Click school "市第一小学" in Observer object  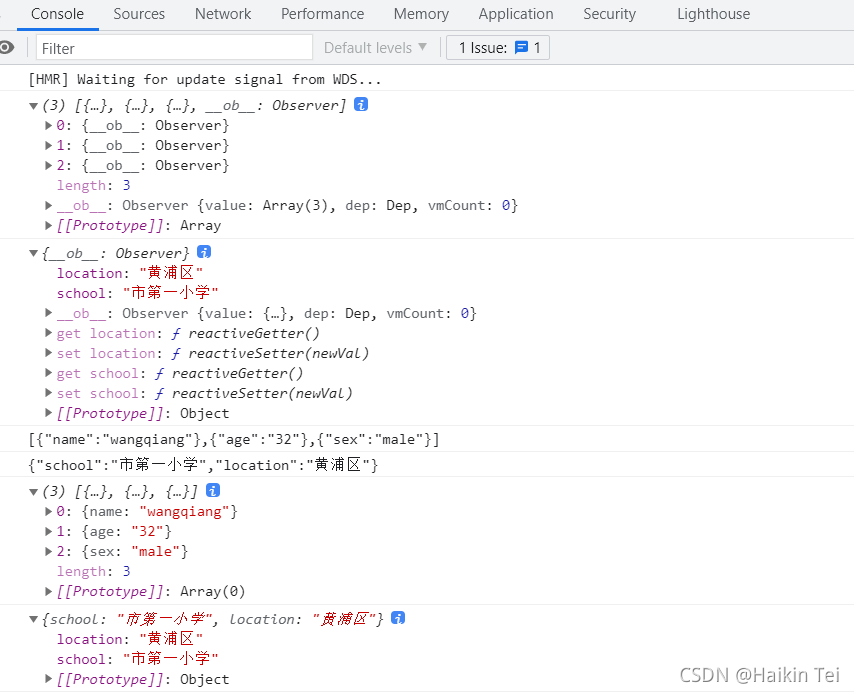[x=137, y=293]
